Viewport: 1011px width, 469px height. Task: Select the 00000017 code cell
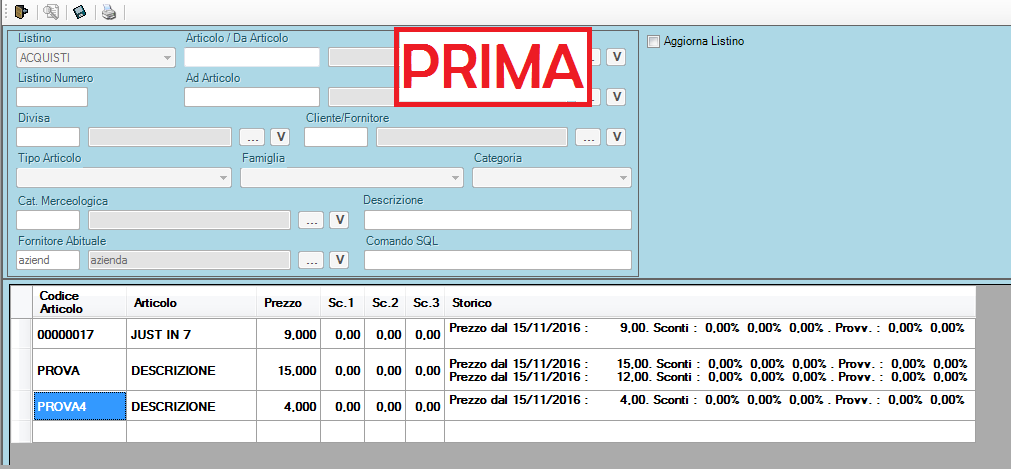(x=79, y=334)
